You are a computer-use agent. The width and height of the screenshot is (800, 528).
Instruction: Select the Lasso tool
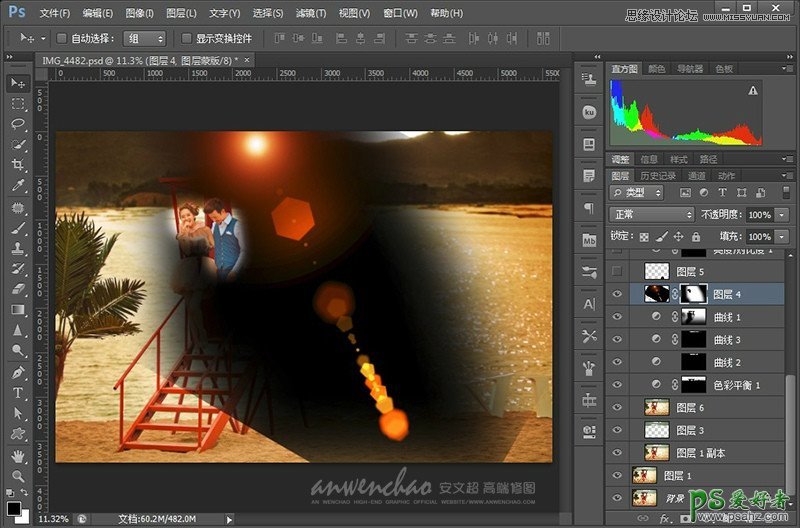click(18, 124)
